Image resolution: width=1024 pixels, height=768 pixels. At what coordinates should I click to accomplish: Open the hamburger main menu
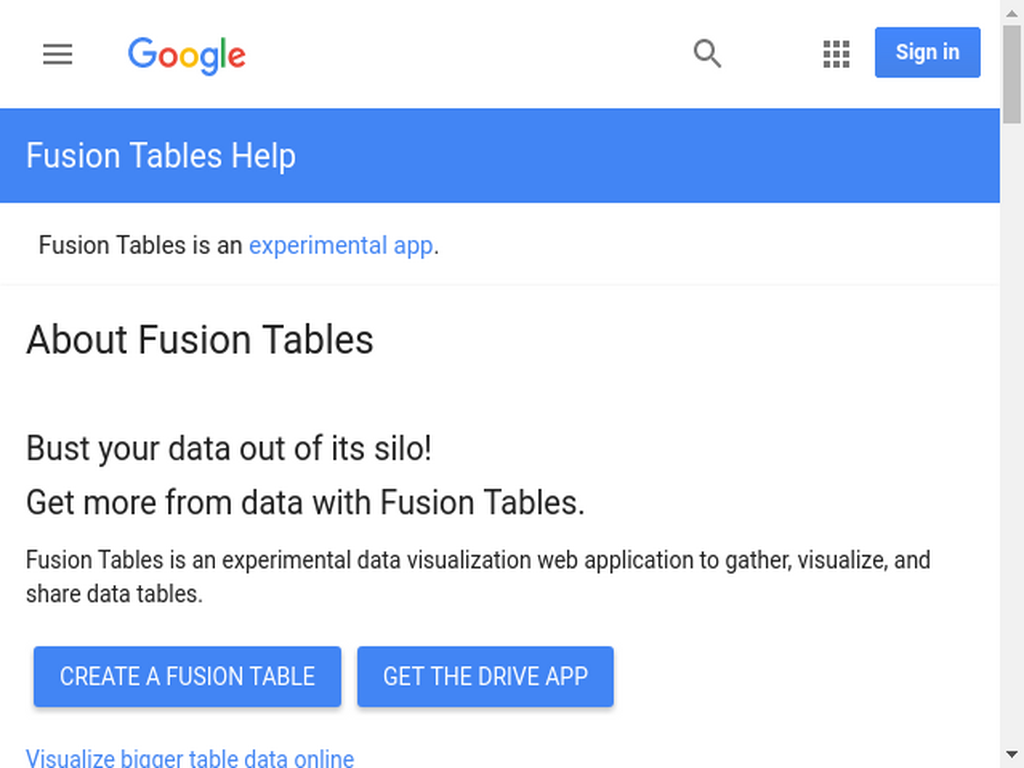pos(57,54)
